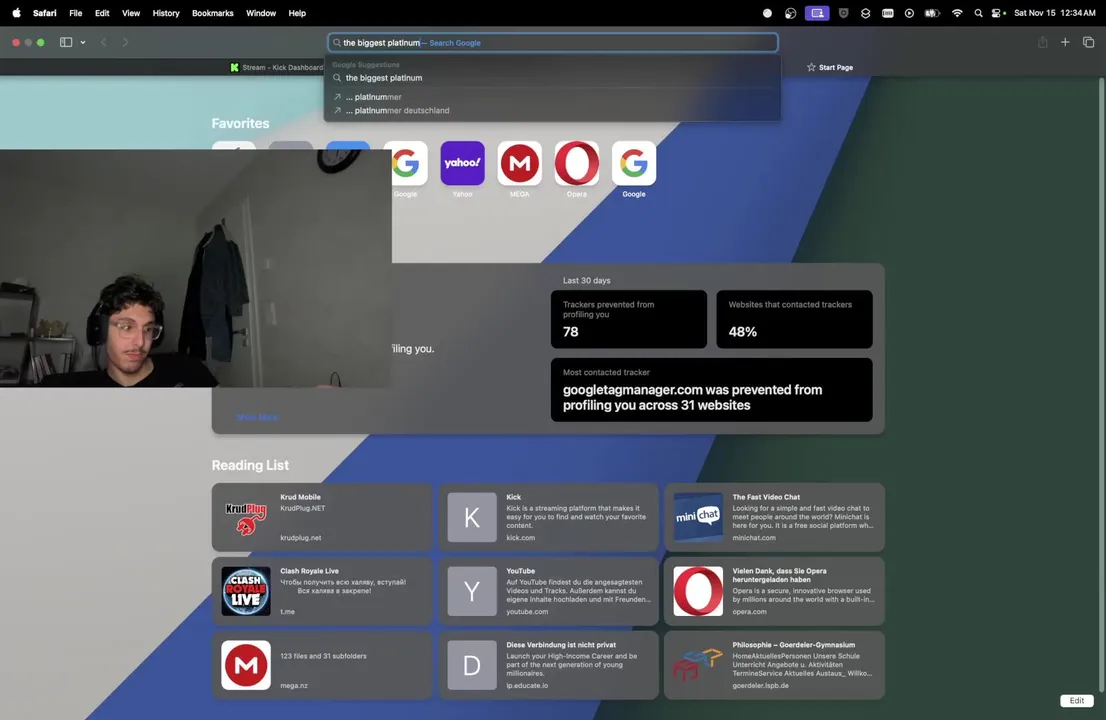Click the shield menu bar icon

[843, 13]
